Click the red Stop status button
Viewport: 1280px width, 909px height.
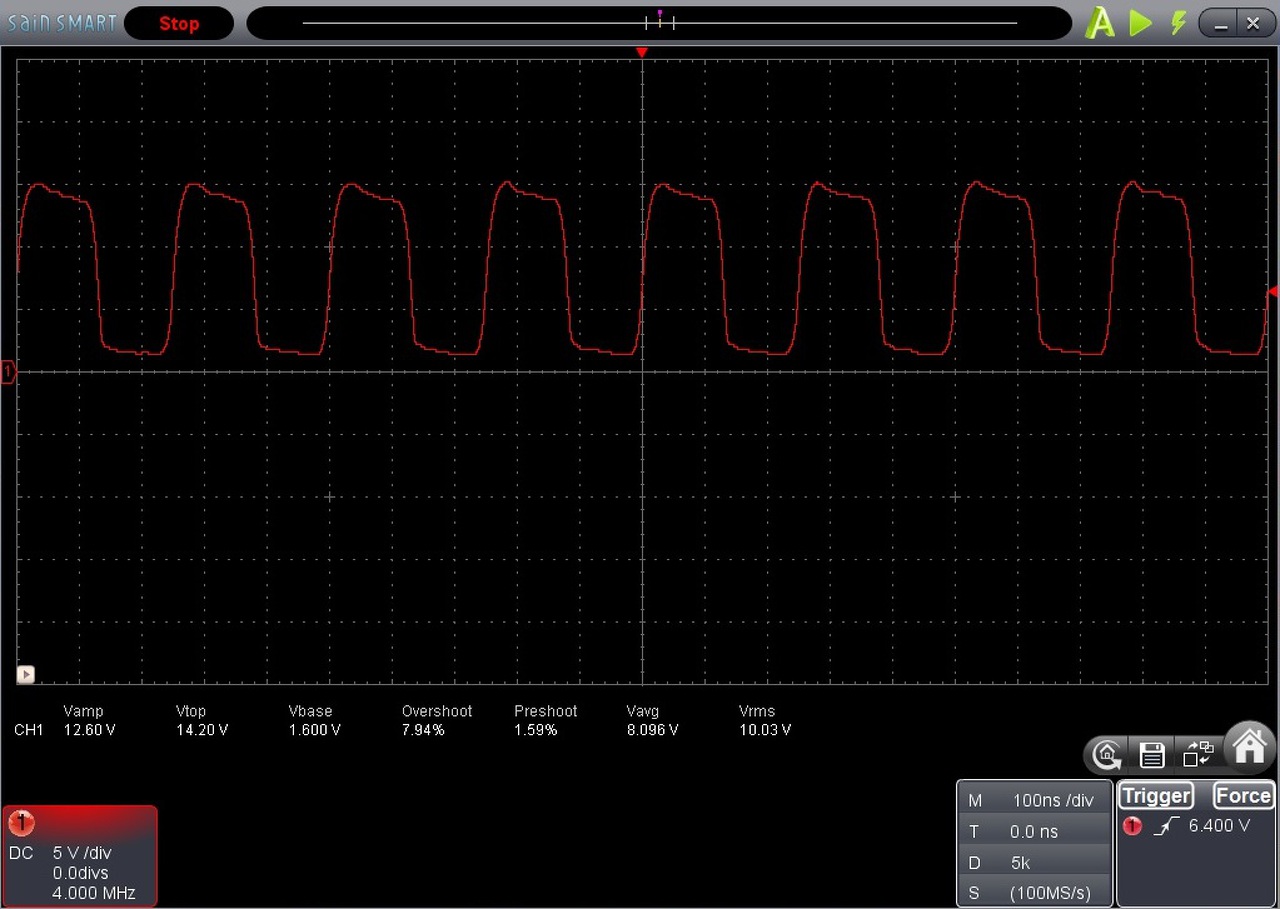[179, 23]
